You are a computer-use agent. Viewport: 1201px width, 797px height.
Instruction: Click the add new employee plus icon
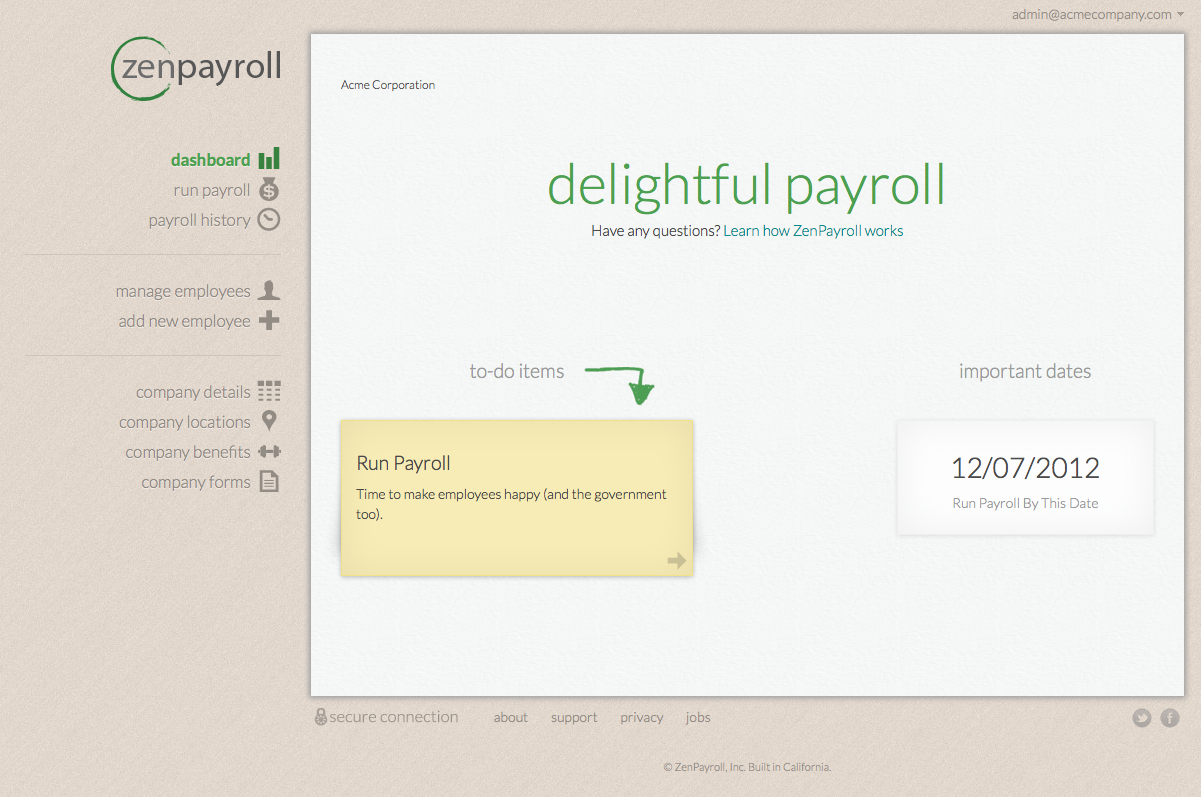(x=269, y=321)
